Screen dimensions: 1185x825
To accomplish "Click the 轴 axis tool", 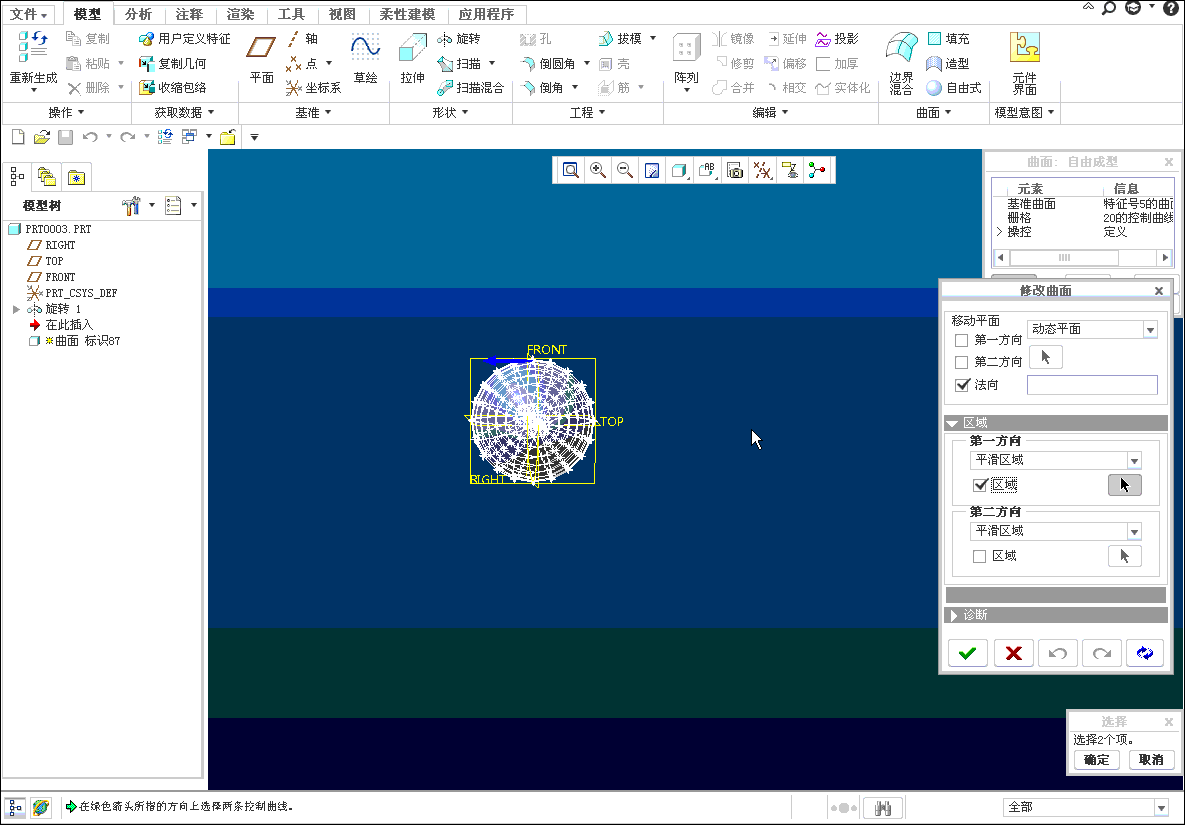I will 303,39.
